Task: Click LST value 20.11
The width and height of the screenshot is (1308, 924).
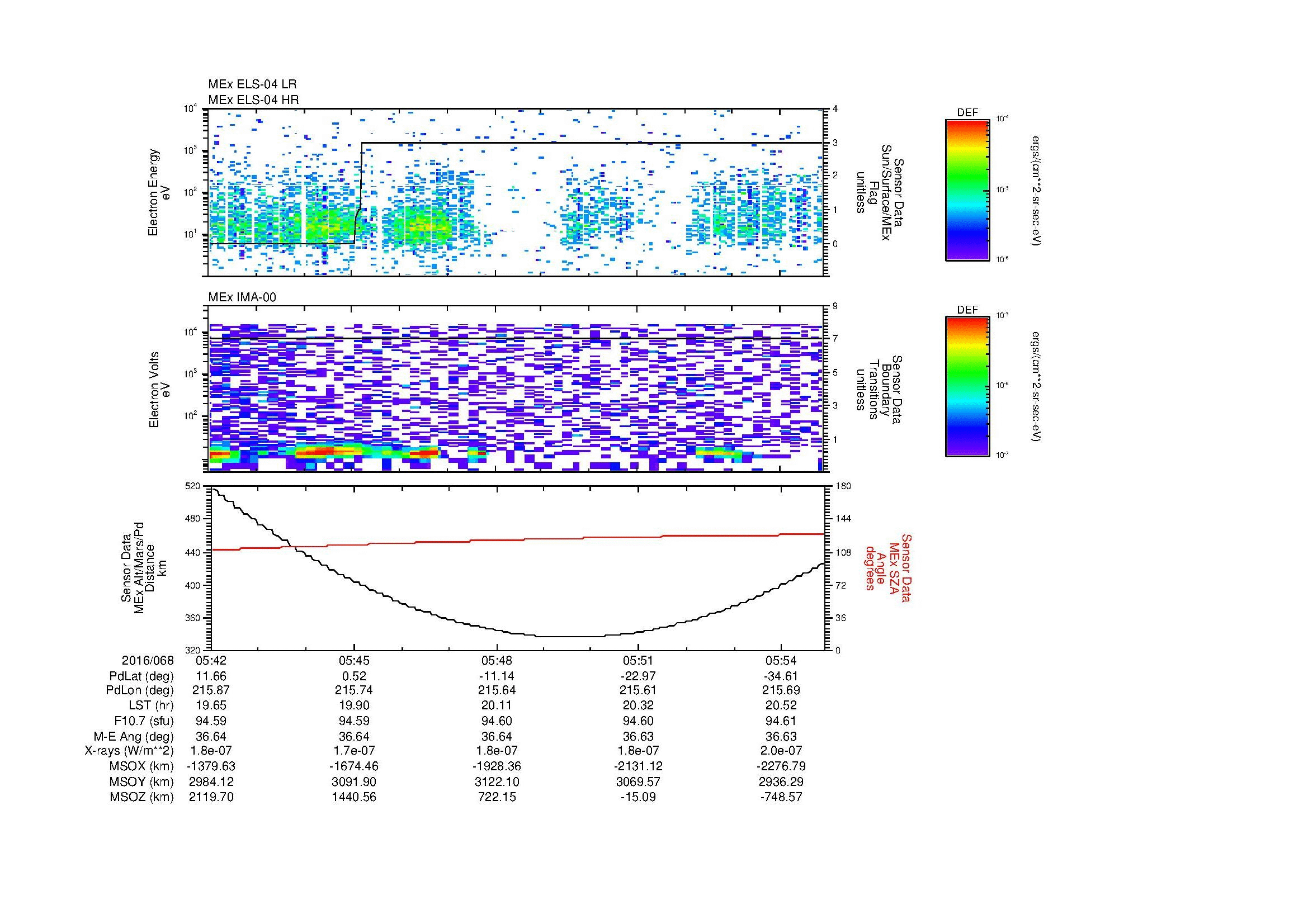Action: (497, 706)
